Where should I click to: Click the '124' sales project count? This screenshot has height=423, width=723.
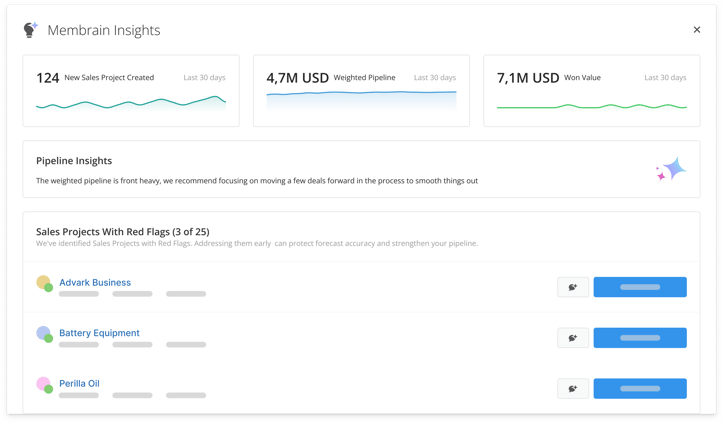coord(48,78)
